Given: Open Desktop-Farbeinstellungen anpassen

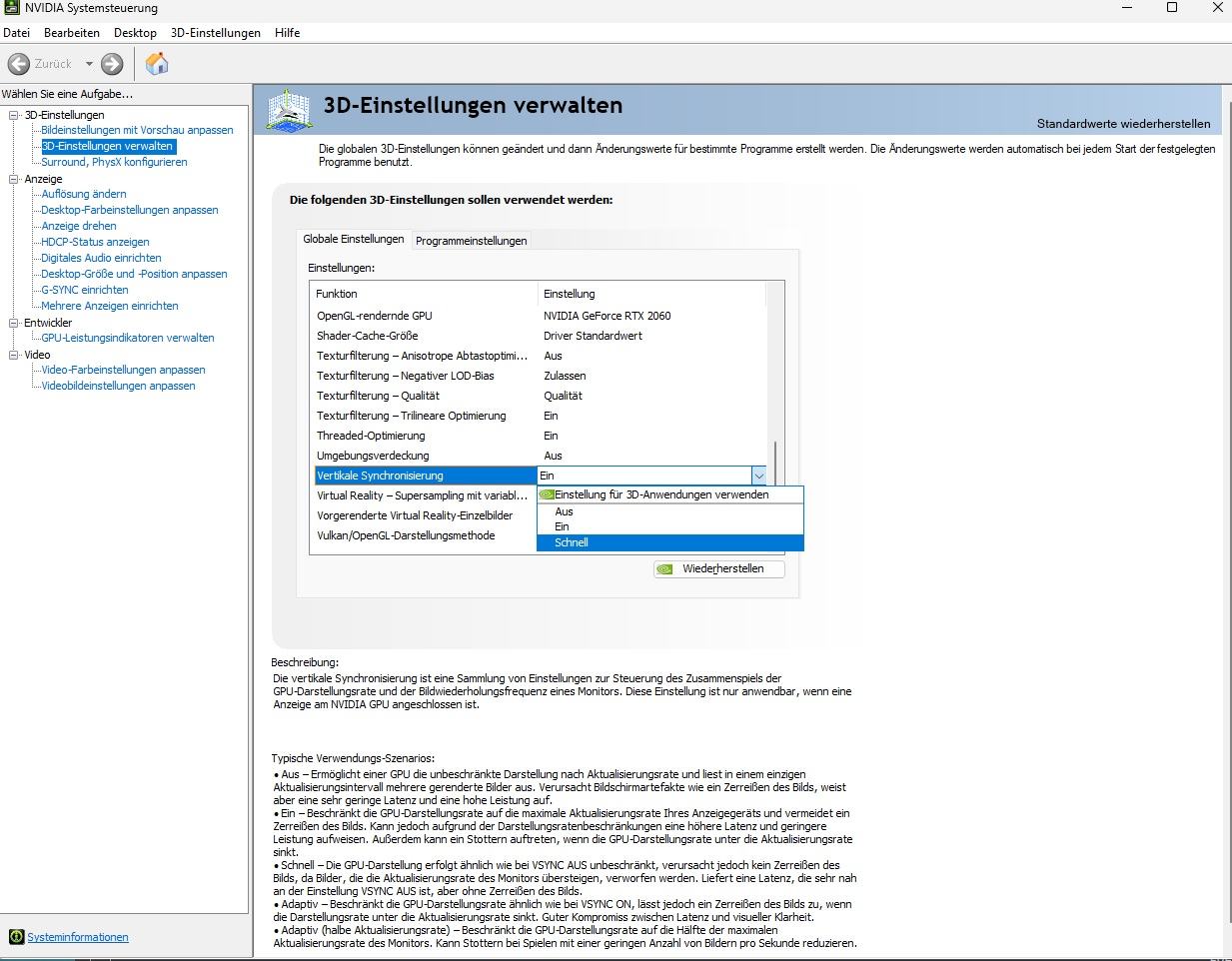Looking at the screenshot, I should tap(130, 210).
